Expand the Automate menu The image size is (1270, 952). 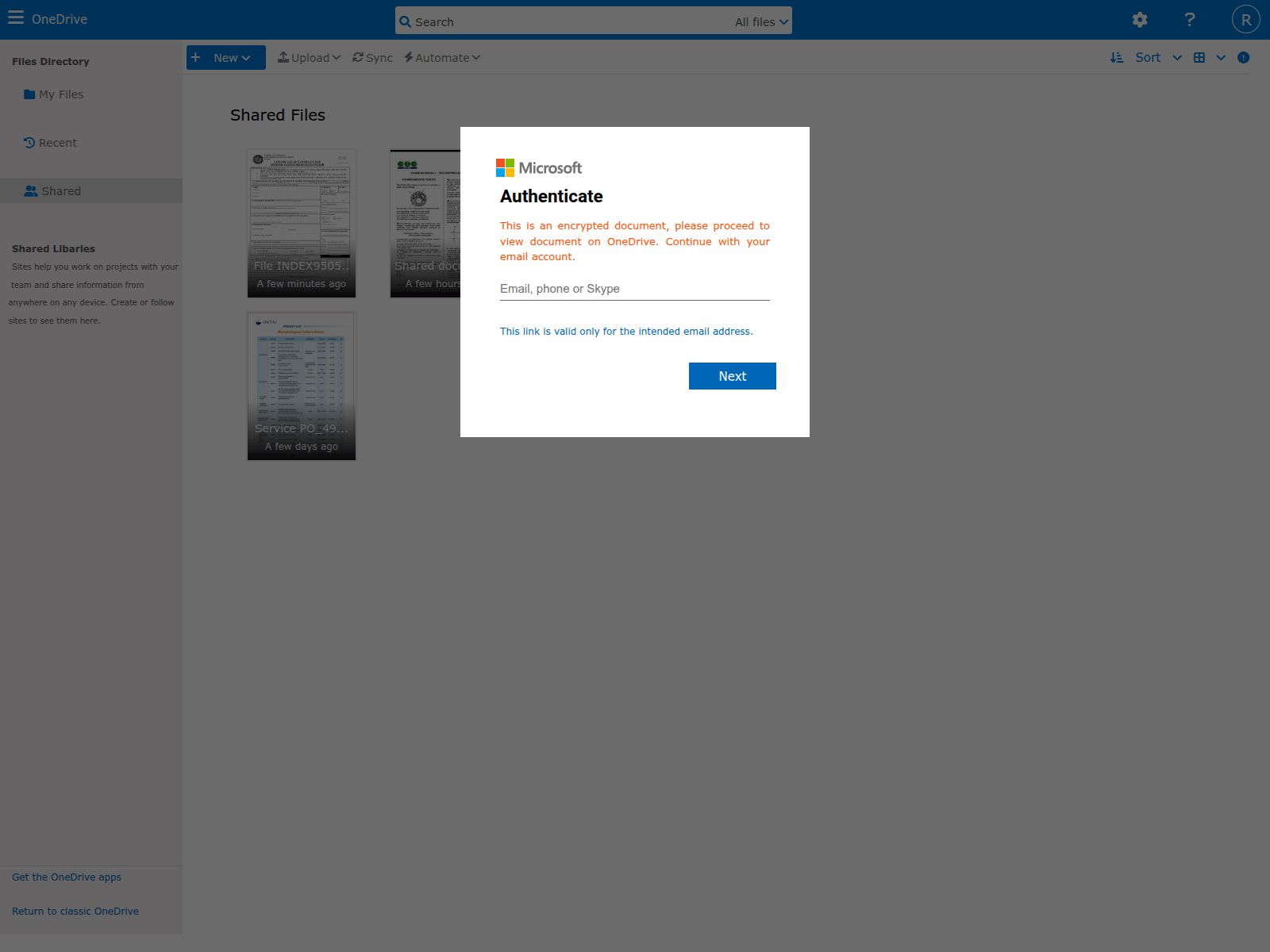[442, 58]
